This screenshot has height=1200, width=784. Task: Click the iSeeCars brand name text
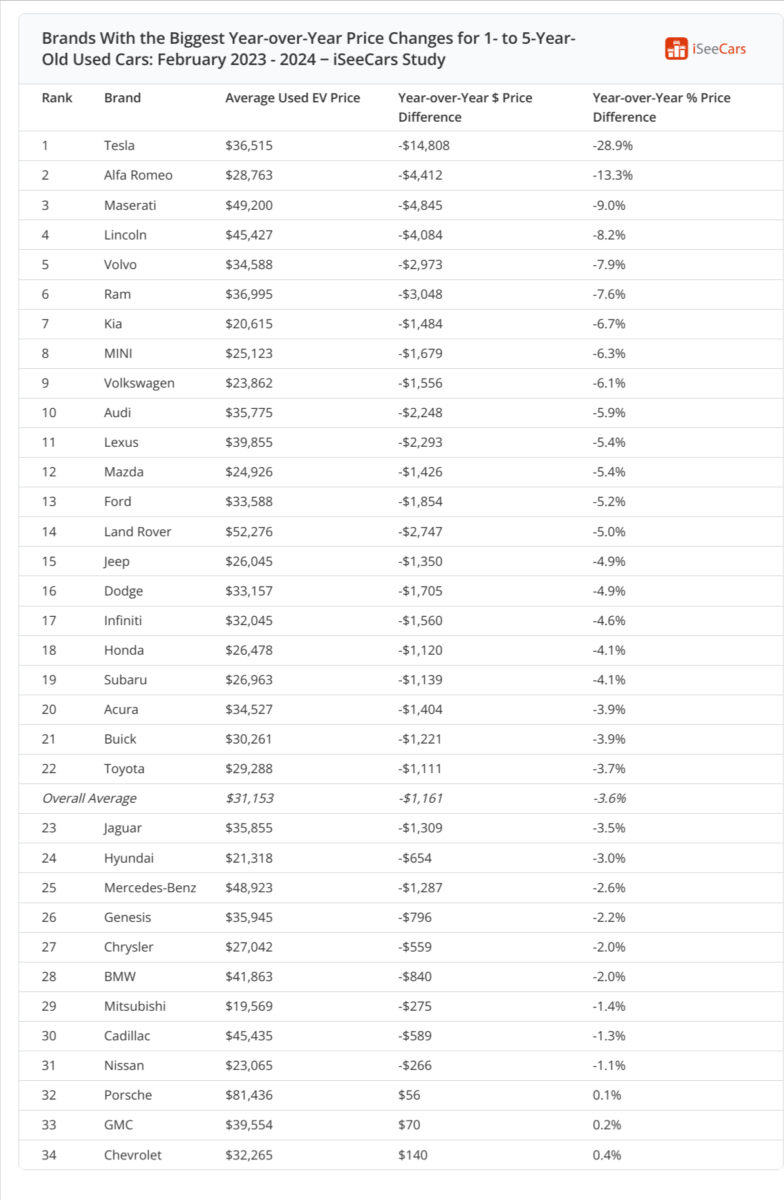pyautogui.click(x=718, y=48)
